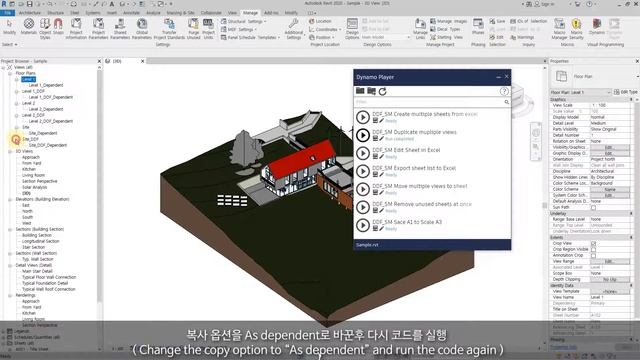Open the Annotate ribbon tab
The height and width of the screenshot is (360, 640).
131,13
